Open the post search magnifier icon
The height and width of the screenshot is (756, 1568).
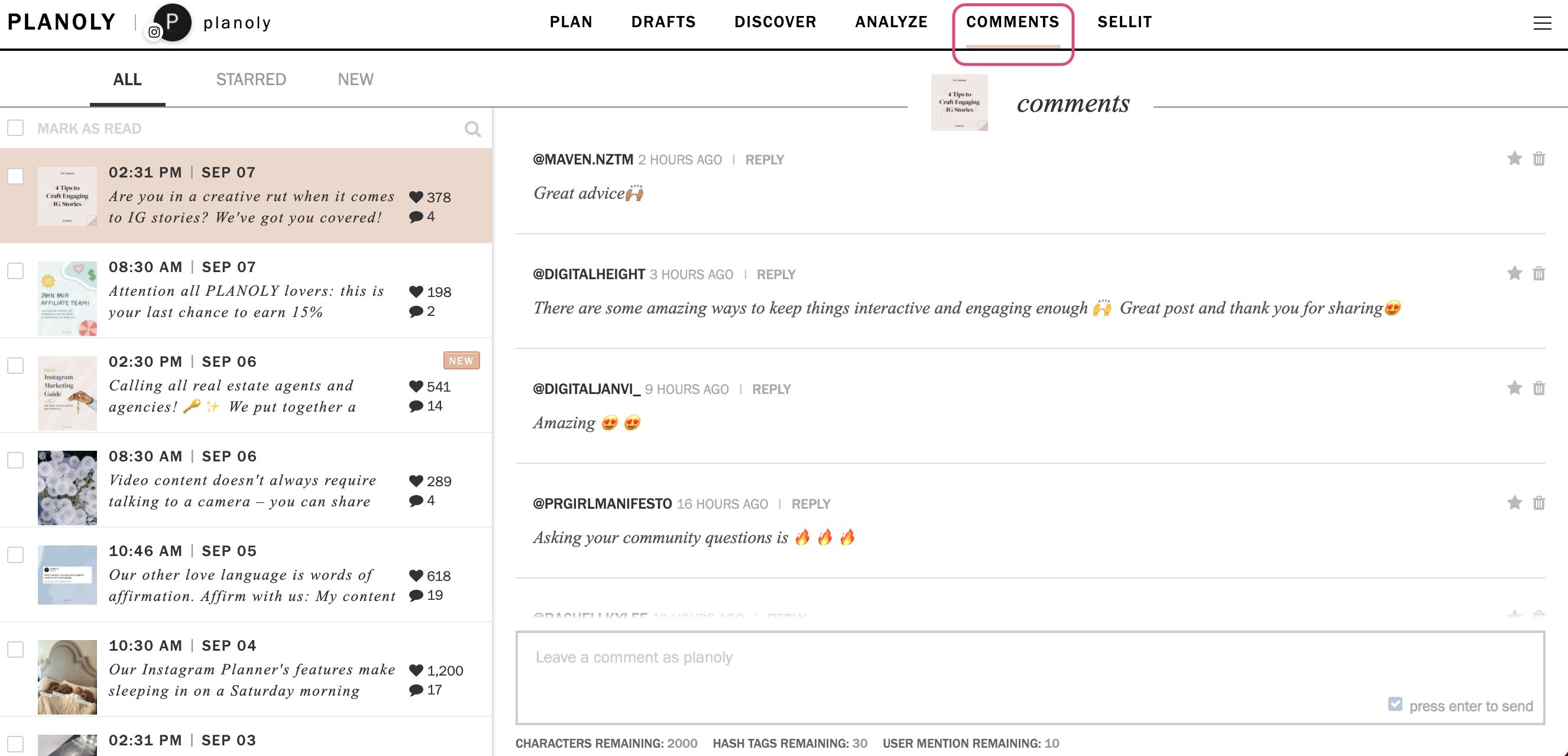(x=472, y=128)
